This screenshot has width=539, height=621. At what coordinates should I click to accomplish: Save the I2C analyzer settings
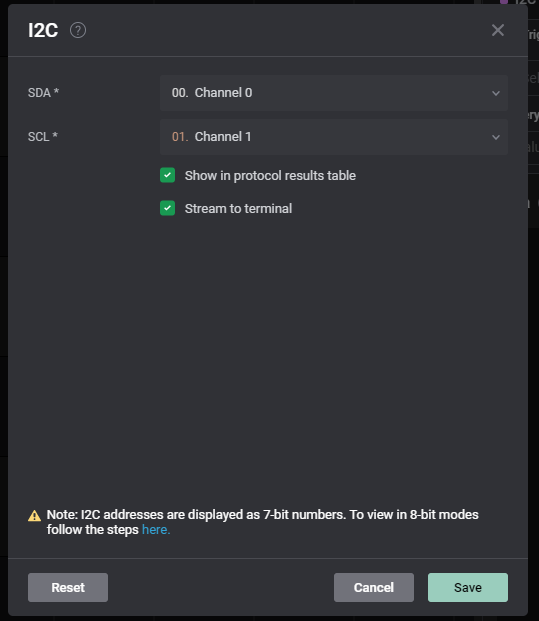coord(468,587)
